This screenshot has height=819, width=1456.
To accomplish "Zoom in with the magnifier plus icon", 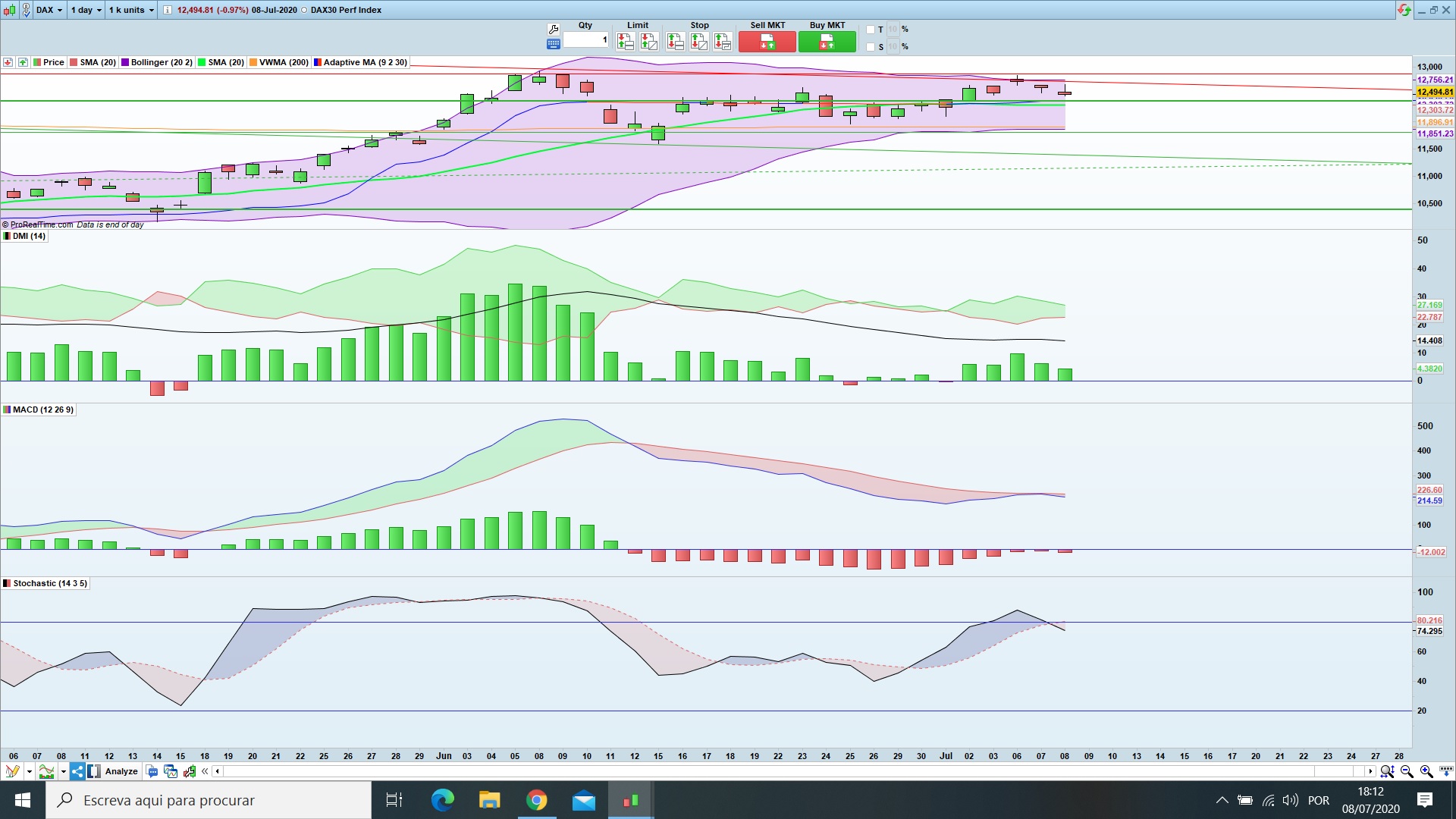I will 1426,771.
